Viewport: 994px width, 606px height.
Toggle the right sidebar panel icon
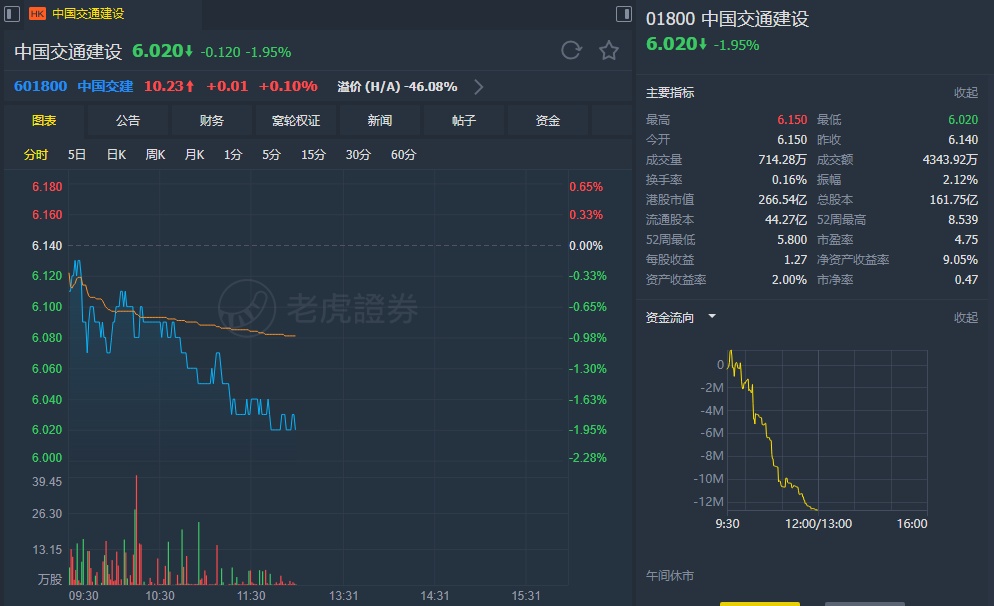click(x=624, y=14)
